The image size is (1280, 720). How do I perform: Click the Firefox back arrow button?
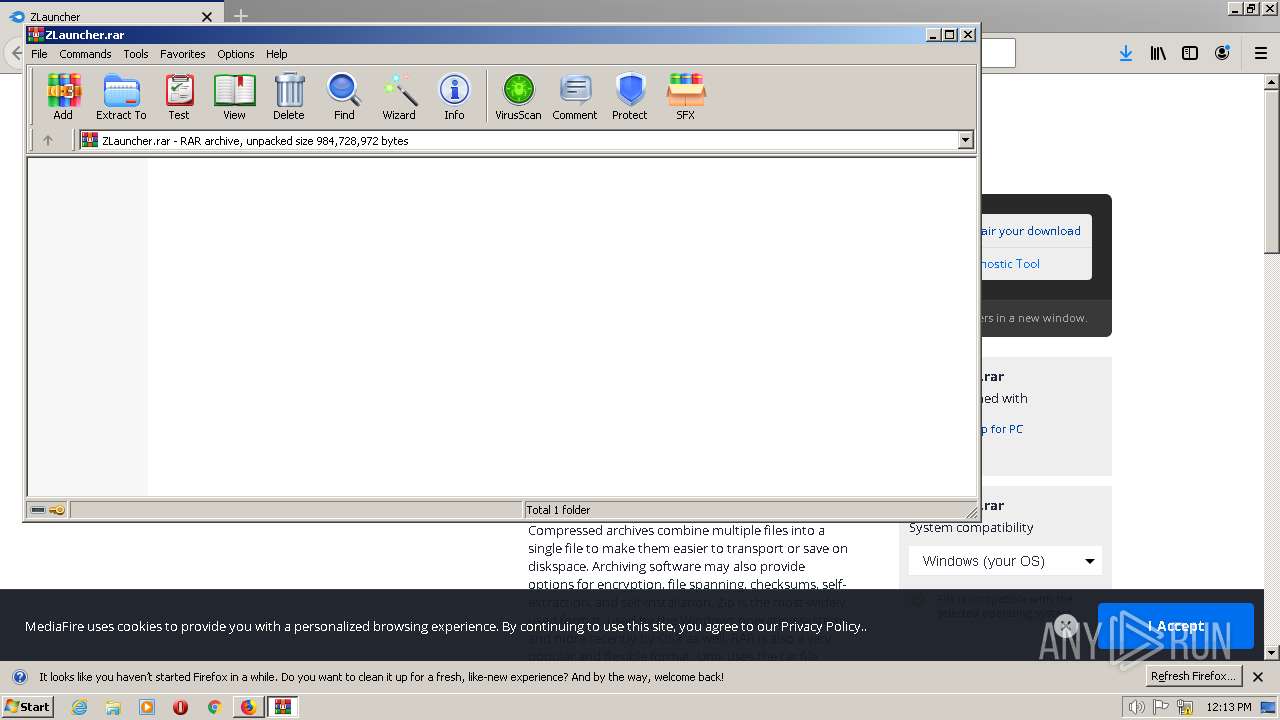coord(15,53)
